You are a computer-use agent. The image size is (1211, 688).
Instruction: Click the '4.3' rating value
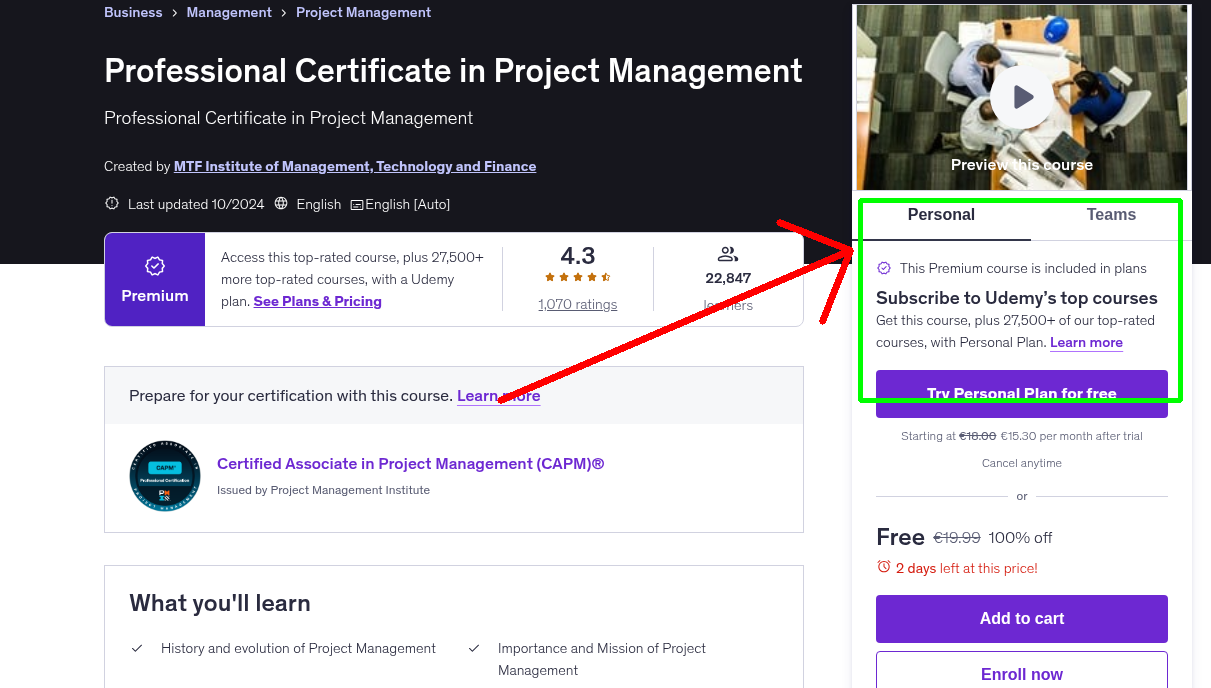click(x=578, y=255)
